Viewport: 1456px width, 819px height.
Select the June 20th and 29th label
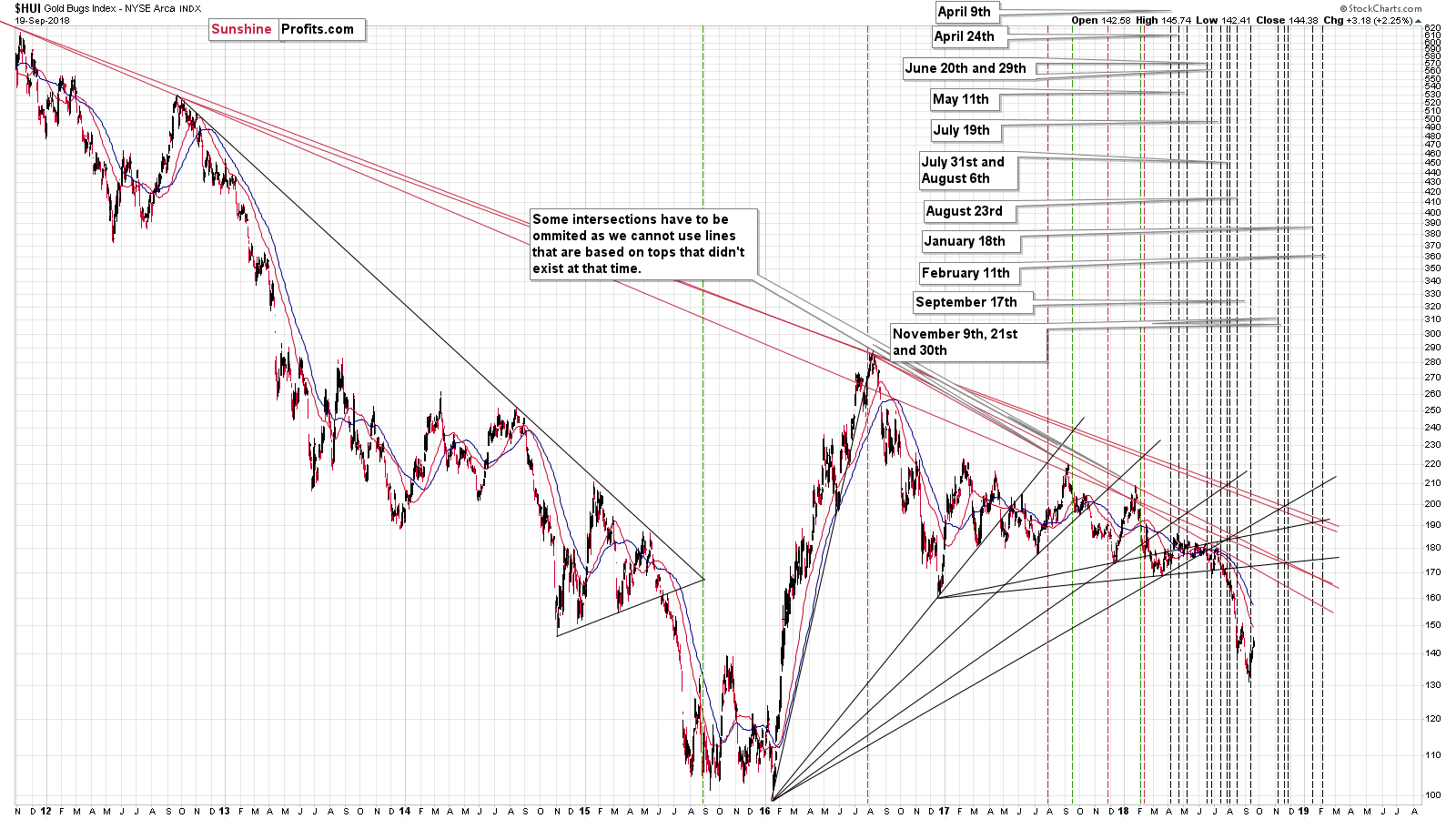(969, 68)
